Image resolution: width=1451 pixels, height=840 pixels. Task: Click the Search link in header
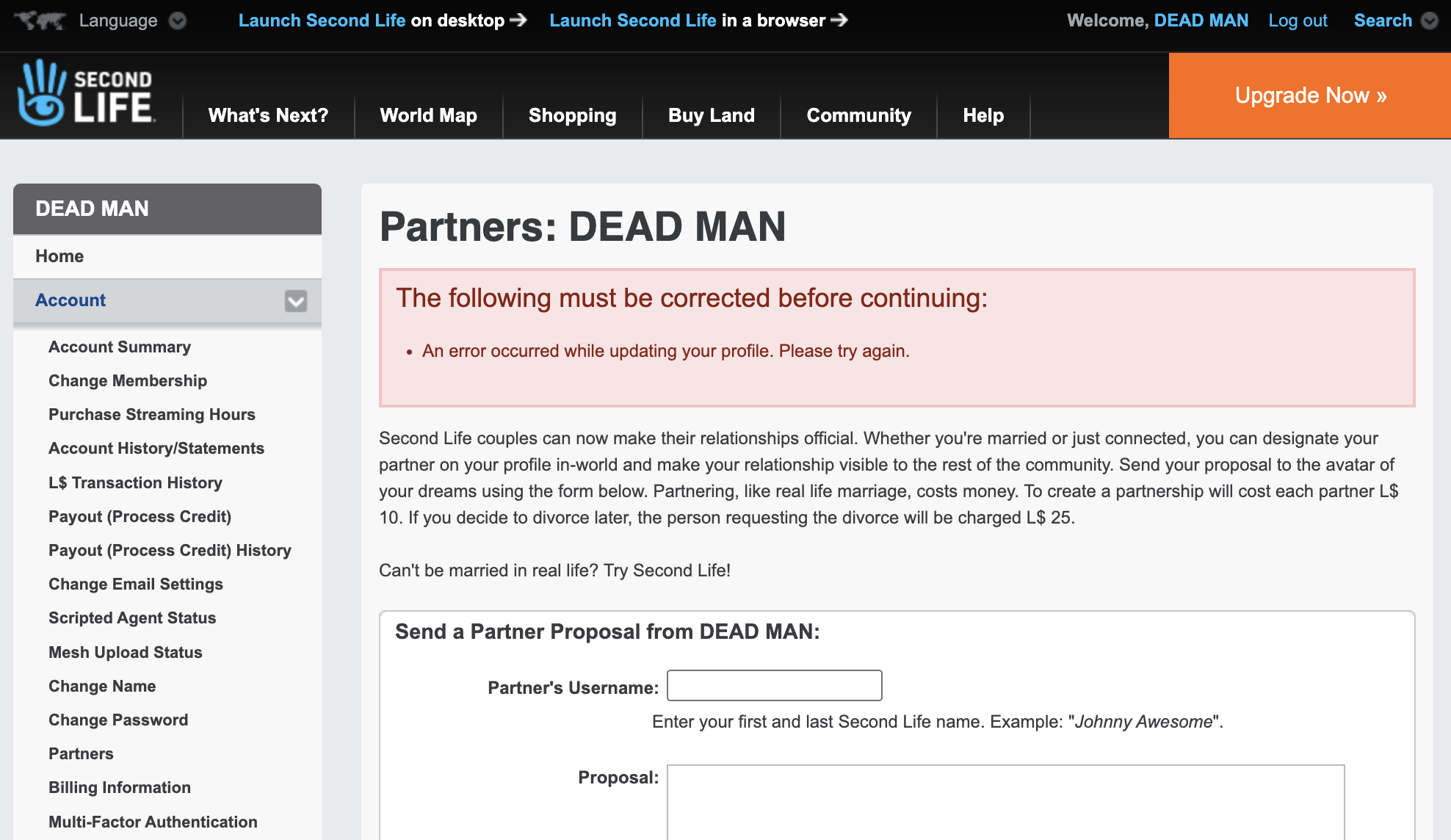[x=1383, y=21]
